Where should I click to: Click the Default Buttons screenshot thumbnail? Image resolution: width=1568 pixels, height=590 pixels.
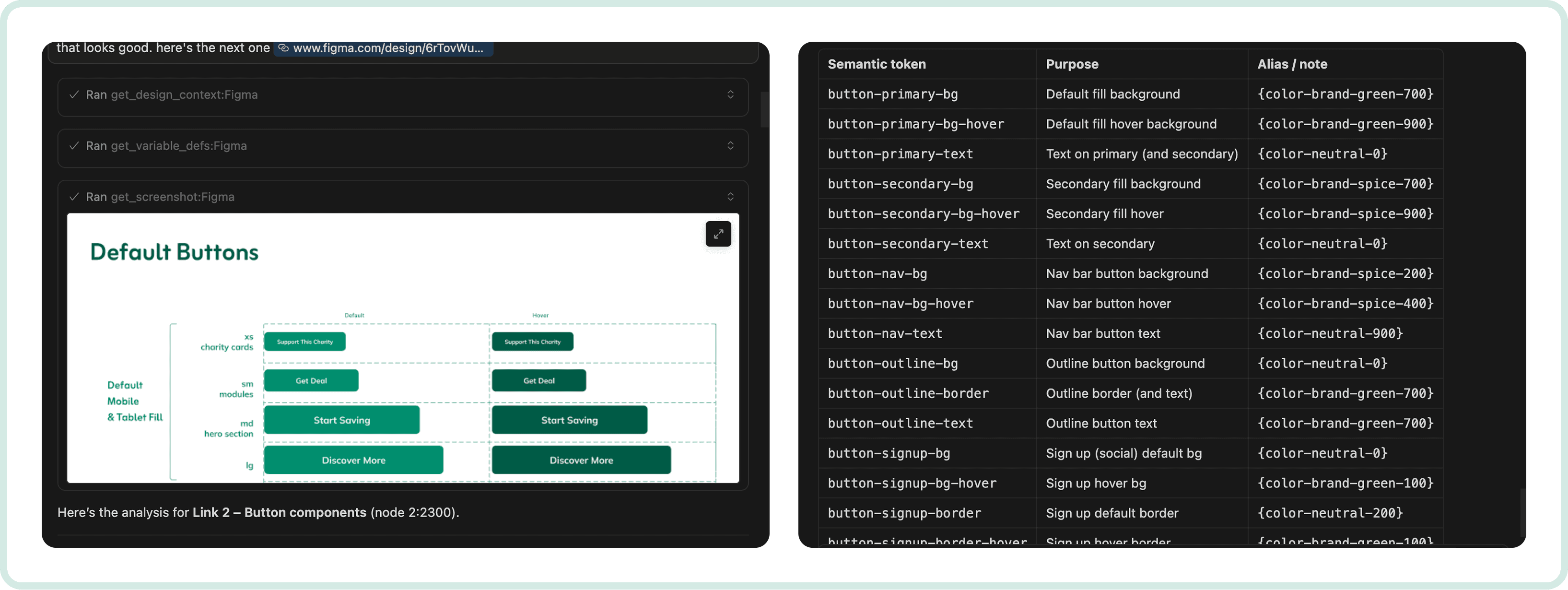click(402, 280)
